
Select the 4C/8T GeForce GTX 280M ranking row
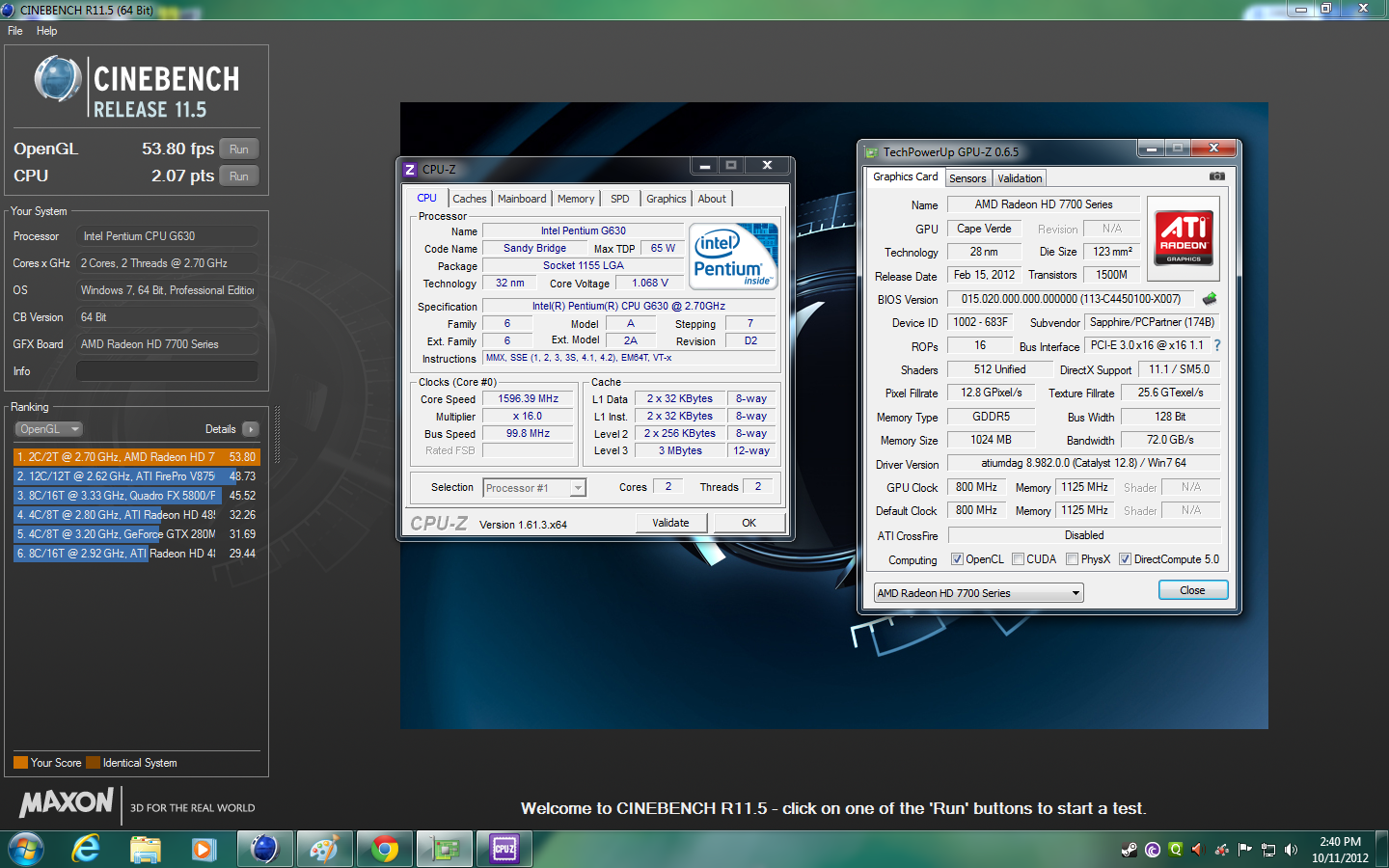point(136,534)
